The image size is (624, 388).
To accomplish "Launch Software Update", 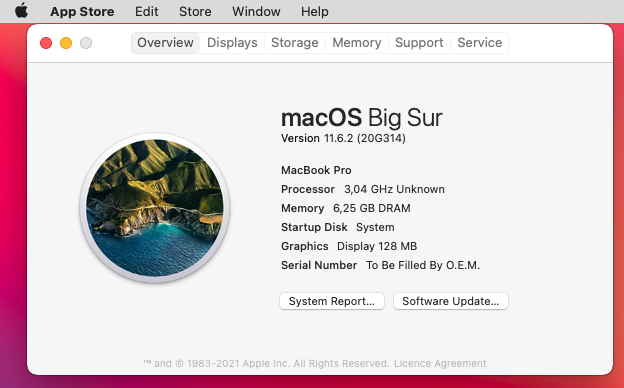I will pyautogui.click(x=451, y=301).
